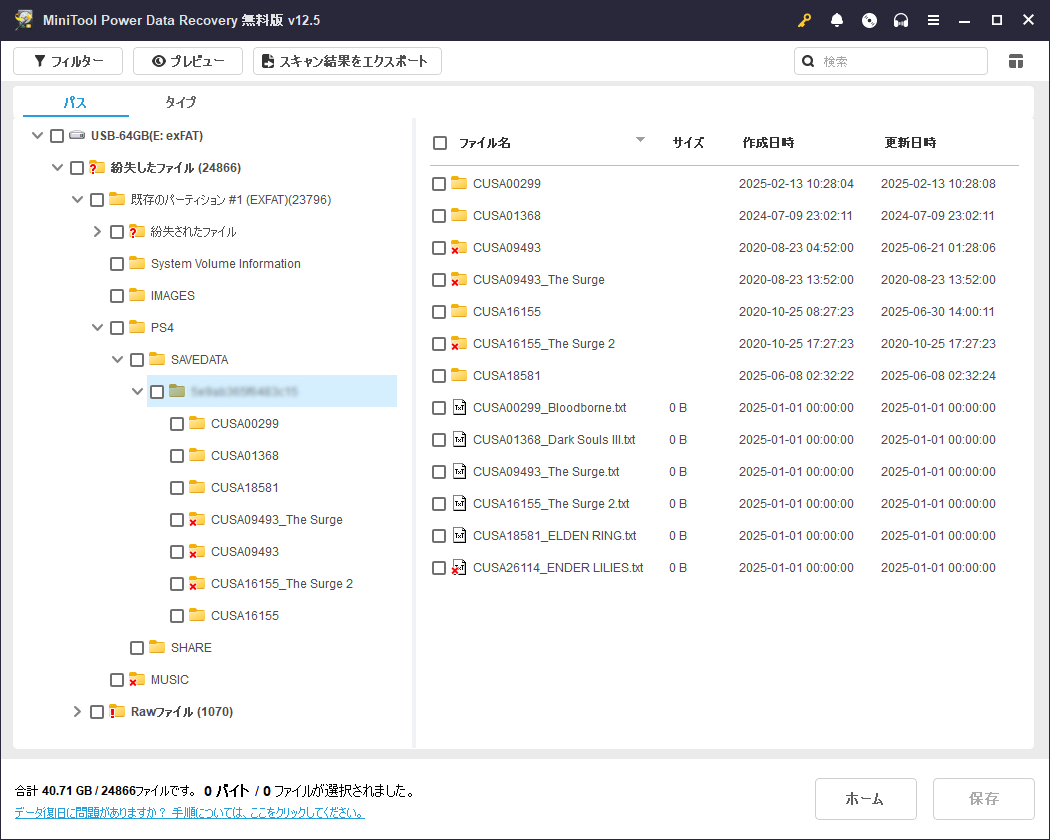The width and height of the screenshot is (1050, 840).
Task: Click the CUSA16155_The Surge 2 deleted folder icon in list
Action: [x=458, y=344]
